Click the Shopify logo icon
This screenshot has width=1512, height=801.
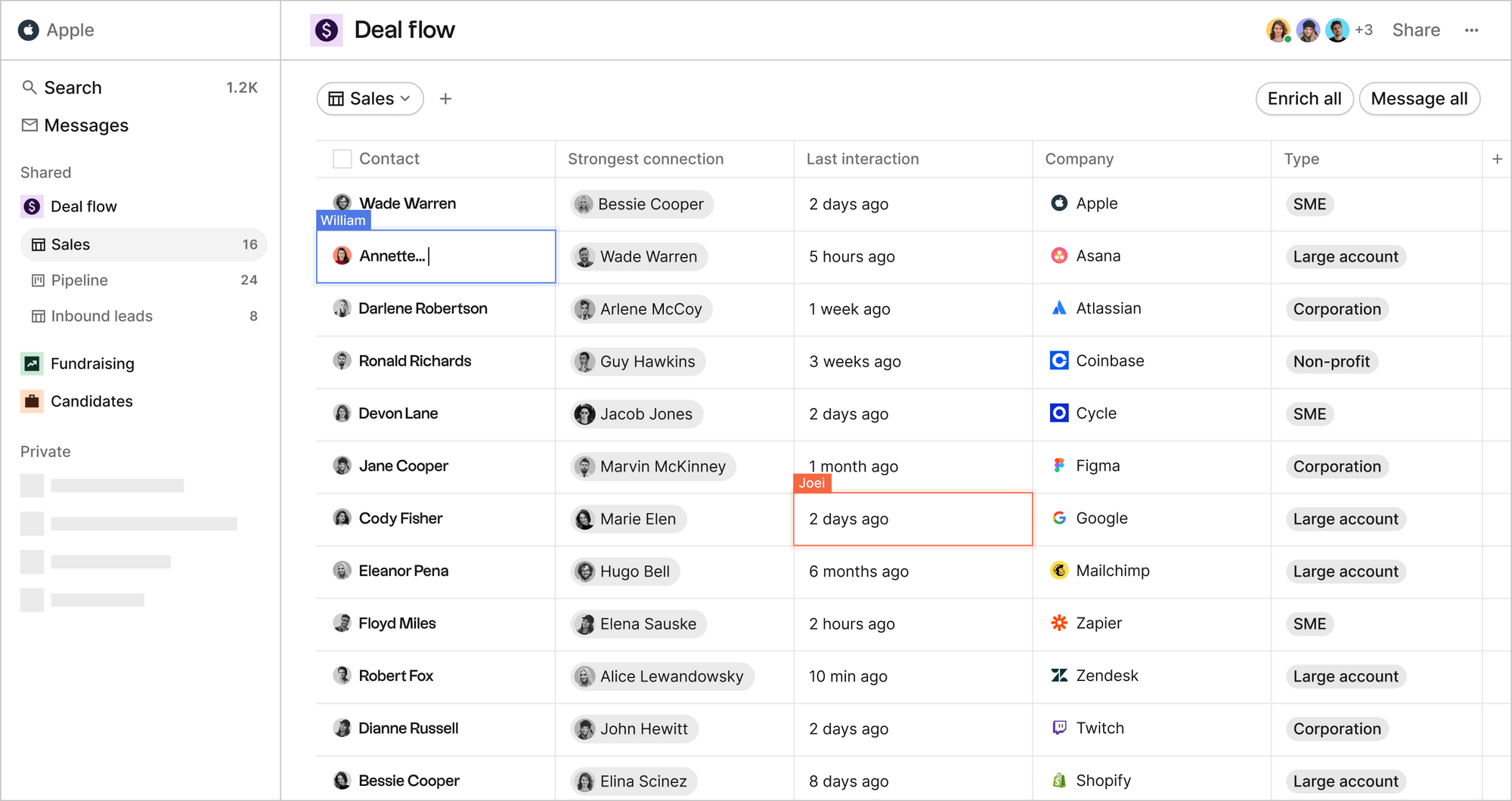(x=1057, y=780)
